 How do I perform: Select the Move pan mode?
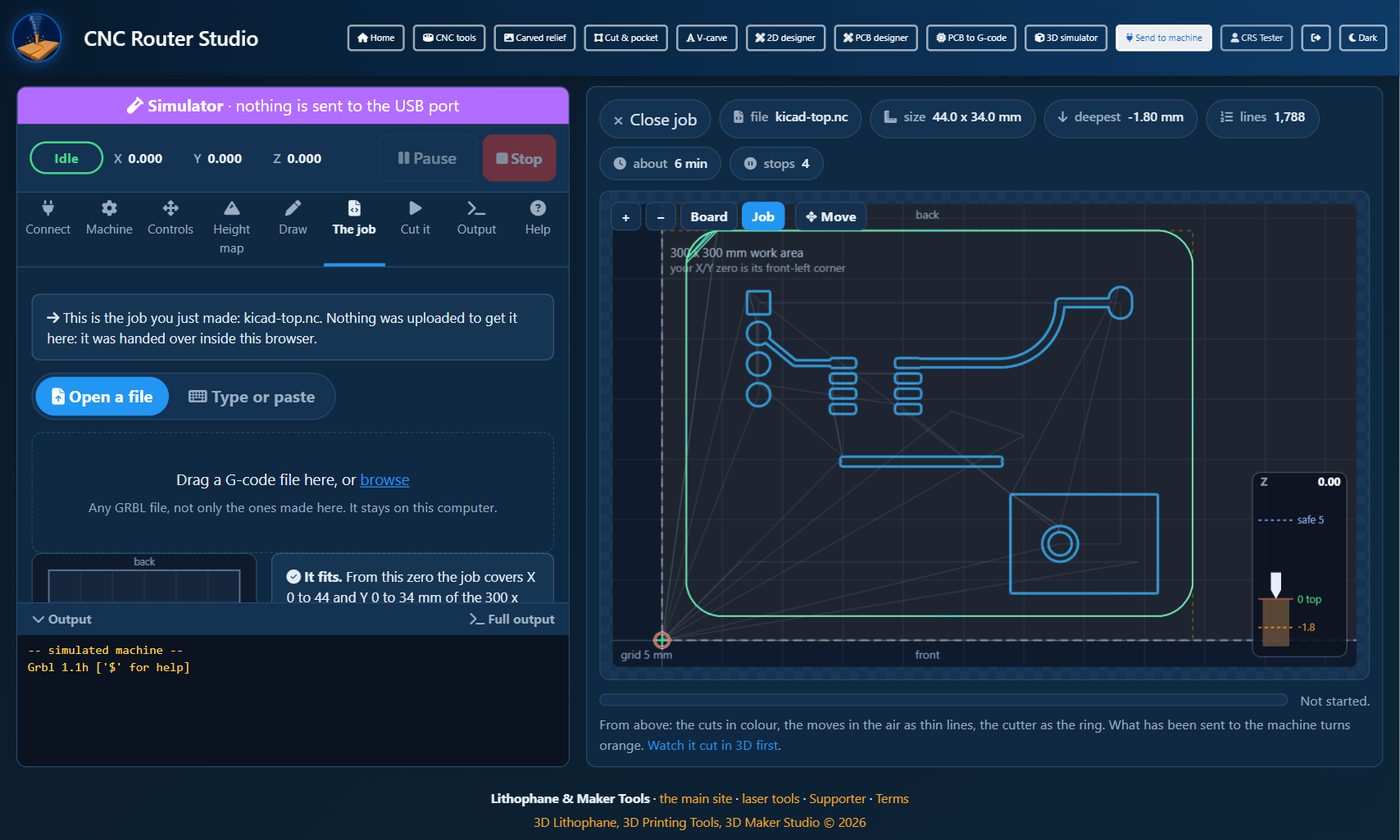click(x=830, y=217)
